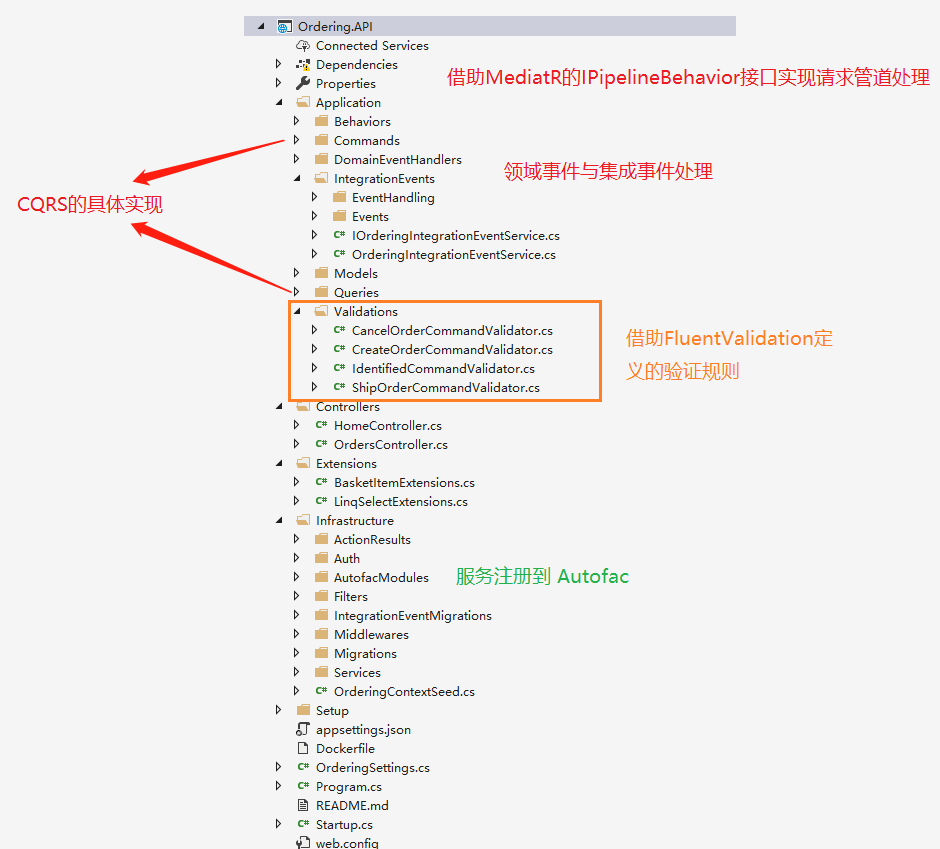The height and width of the screenshot is (849, 940).
Task: Select OrdersController.cs in the tree
Action: click(390, 445)
